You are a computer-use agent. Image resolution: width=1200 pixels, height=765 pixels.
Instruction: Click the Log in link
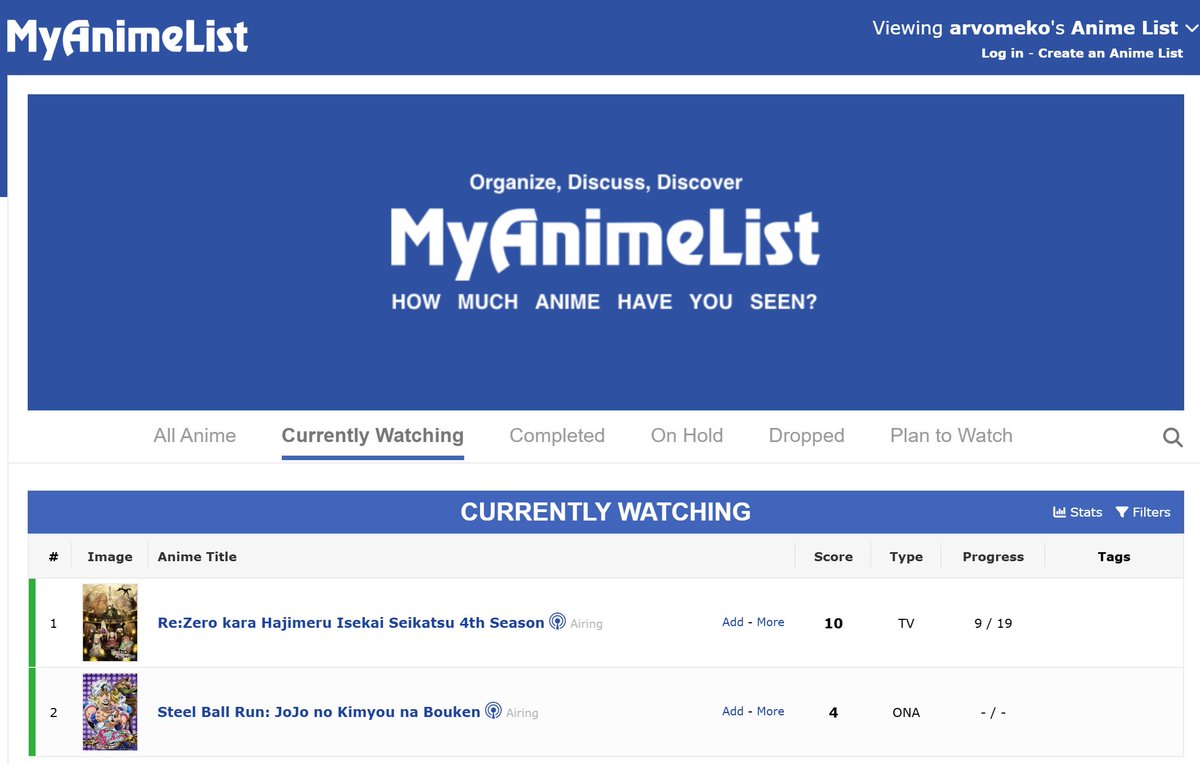click(x=1002, y=53)
